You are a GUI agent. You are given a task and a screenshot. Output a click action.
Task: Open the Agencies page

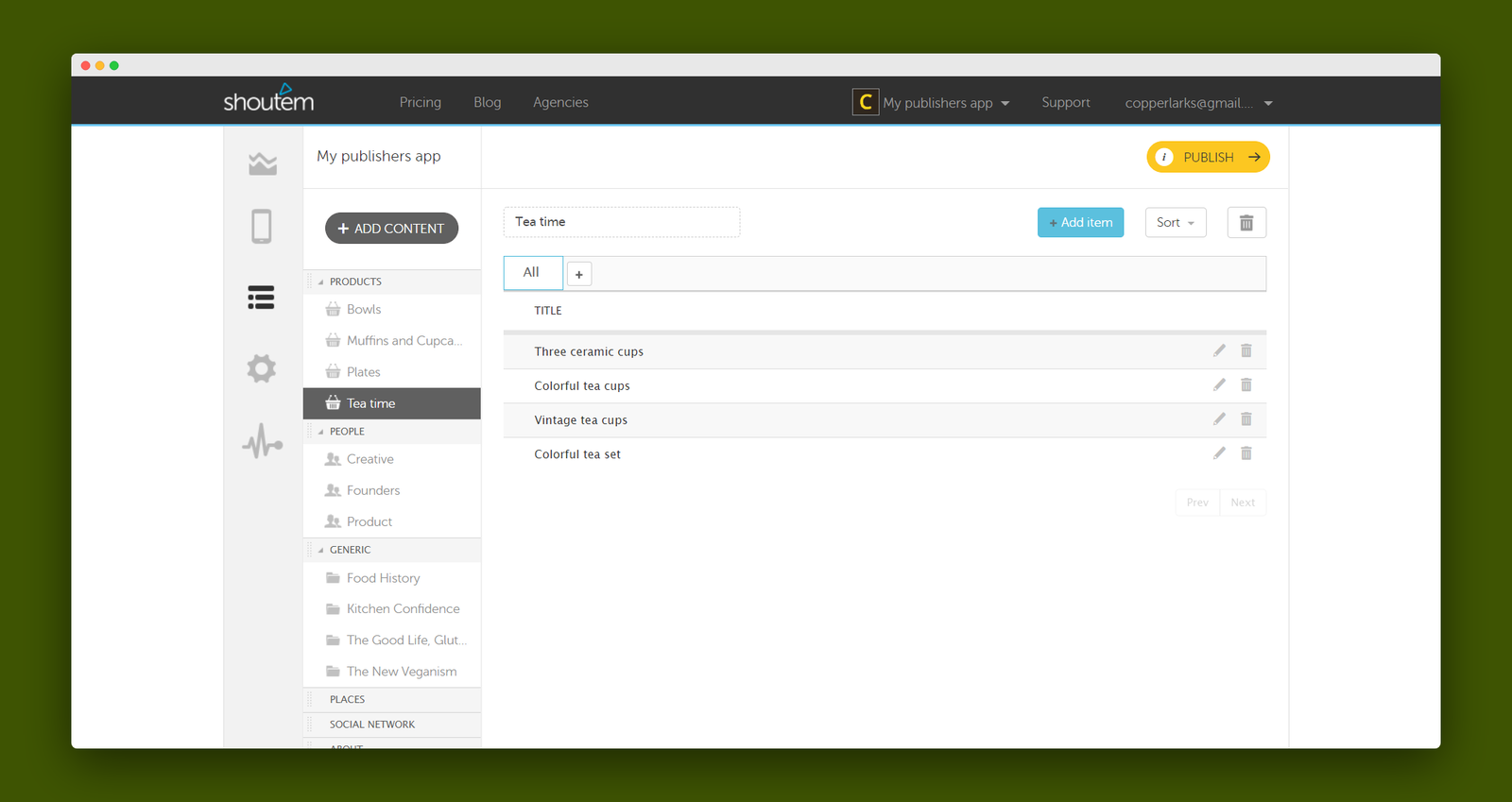[560, 102]
